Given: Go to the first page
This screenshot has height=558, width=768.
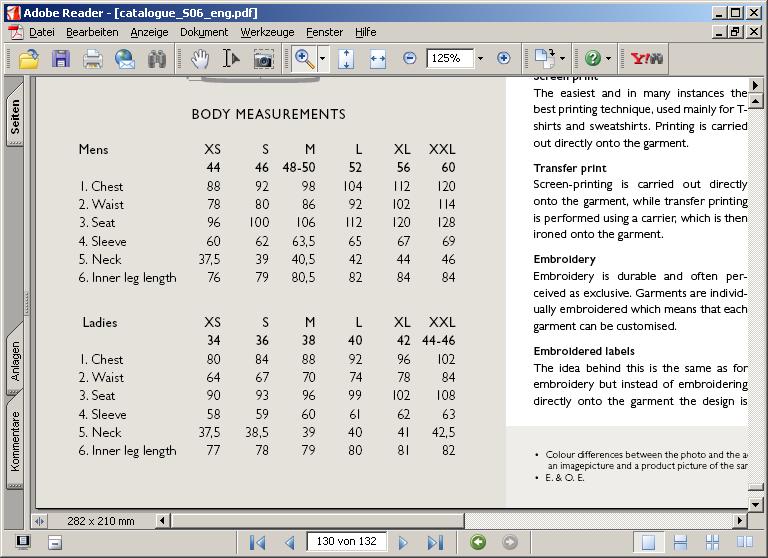Looking at the screenshot, I should [257, 542].
